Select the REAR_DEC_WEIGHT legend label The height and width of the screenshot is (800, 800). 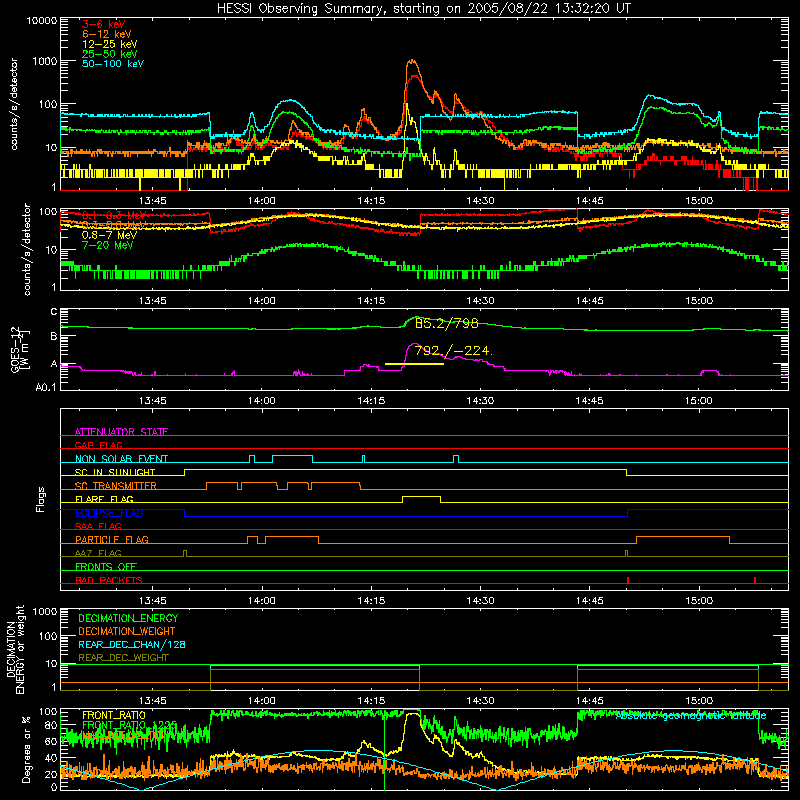(x=123, y=658)
